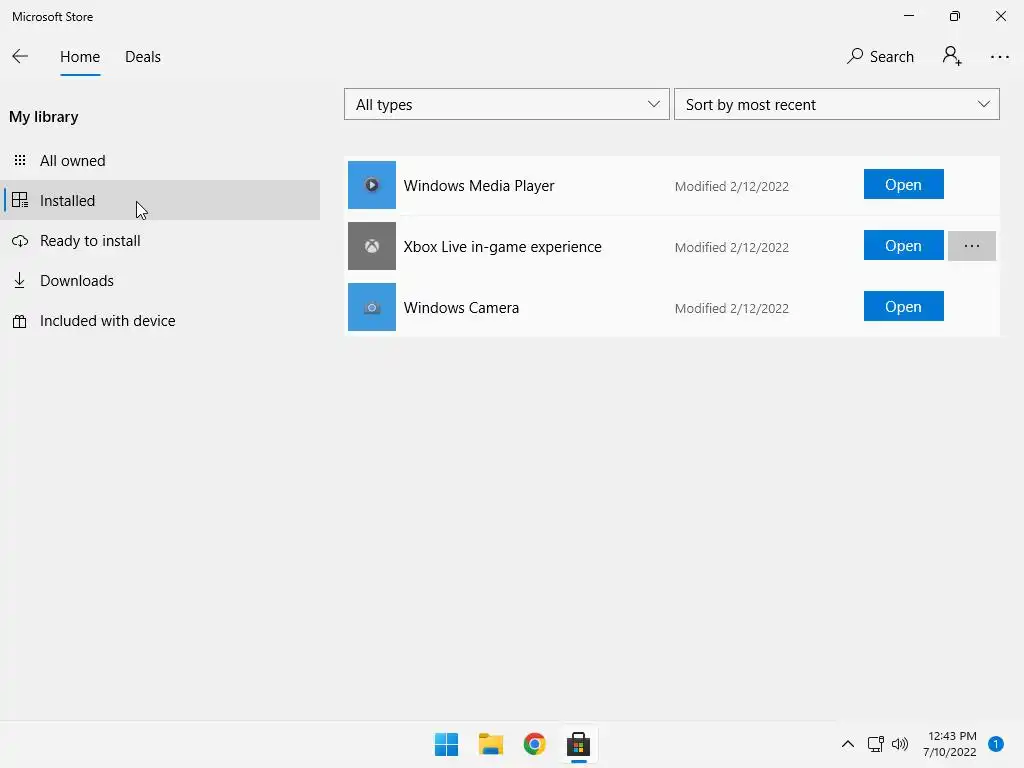Open the Home tab
The height and width of the screenshot is (768, 1024).
[x=80, y=57]
